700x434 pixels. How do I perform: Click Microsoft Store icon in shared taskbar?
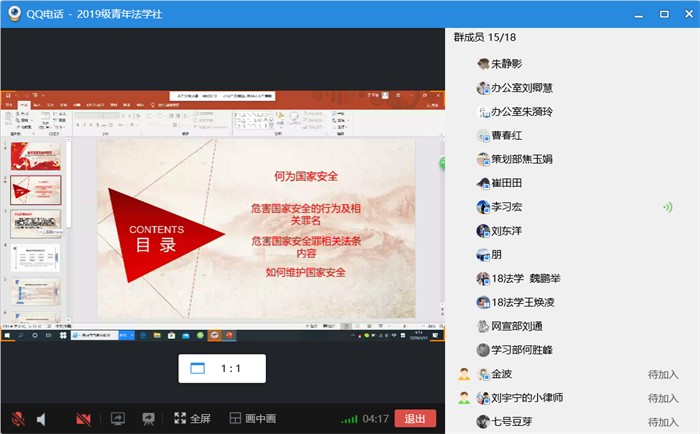171,335
